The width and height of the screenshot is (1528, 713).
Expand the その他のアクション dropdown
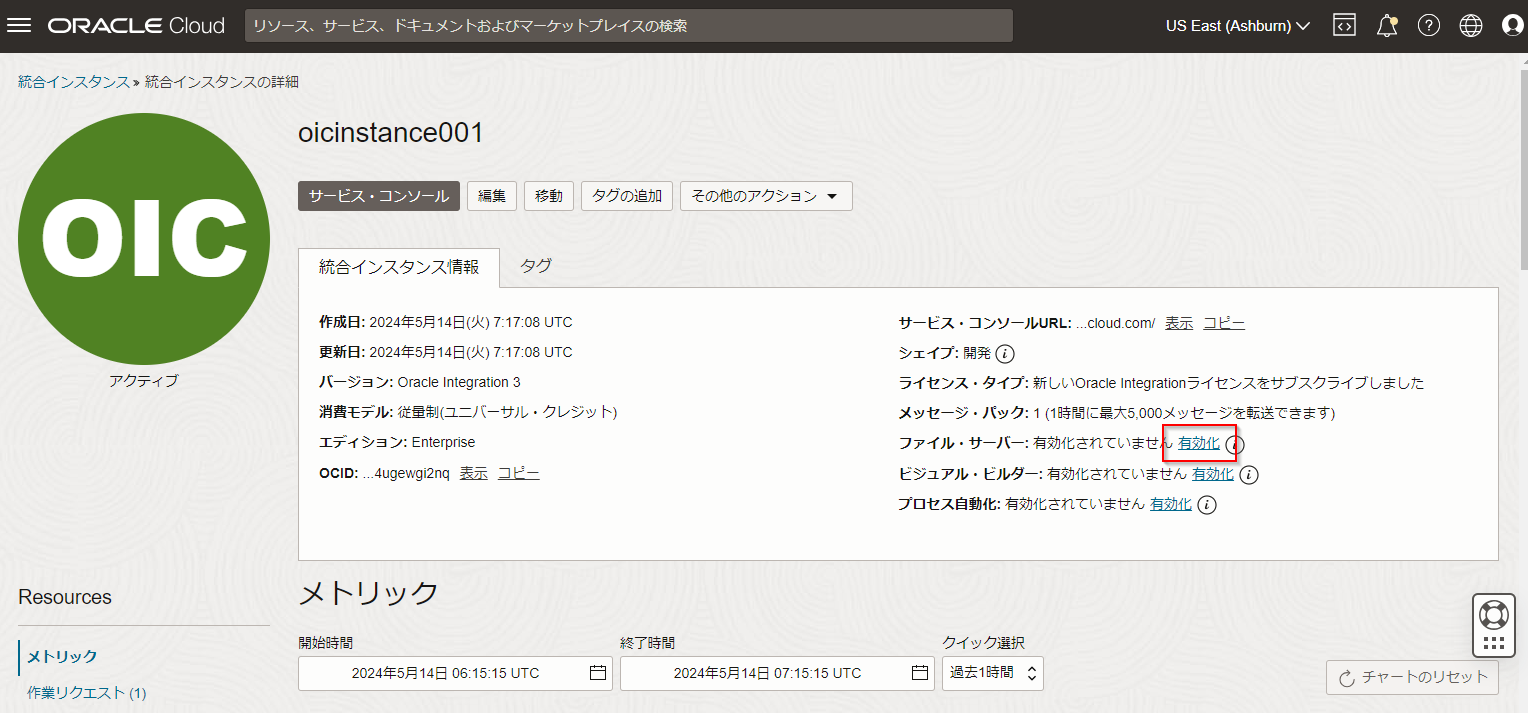[x=765, y=196]
